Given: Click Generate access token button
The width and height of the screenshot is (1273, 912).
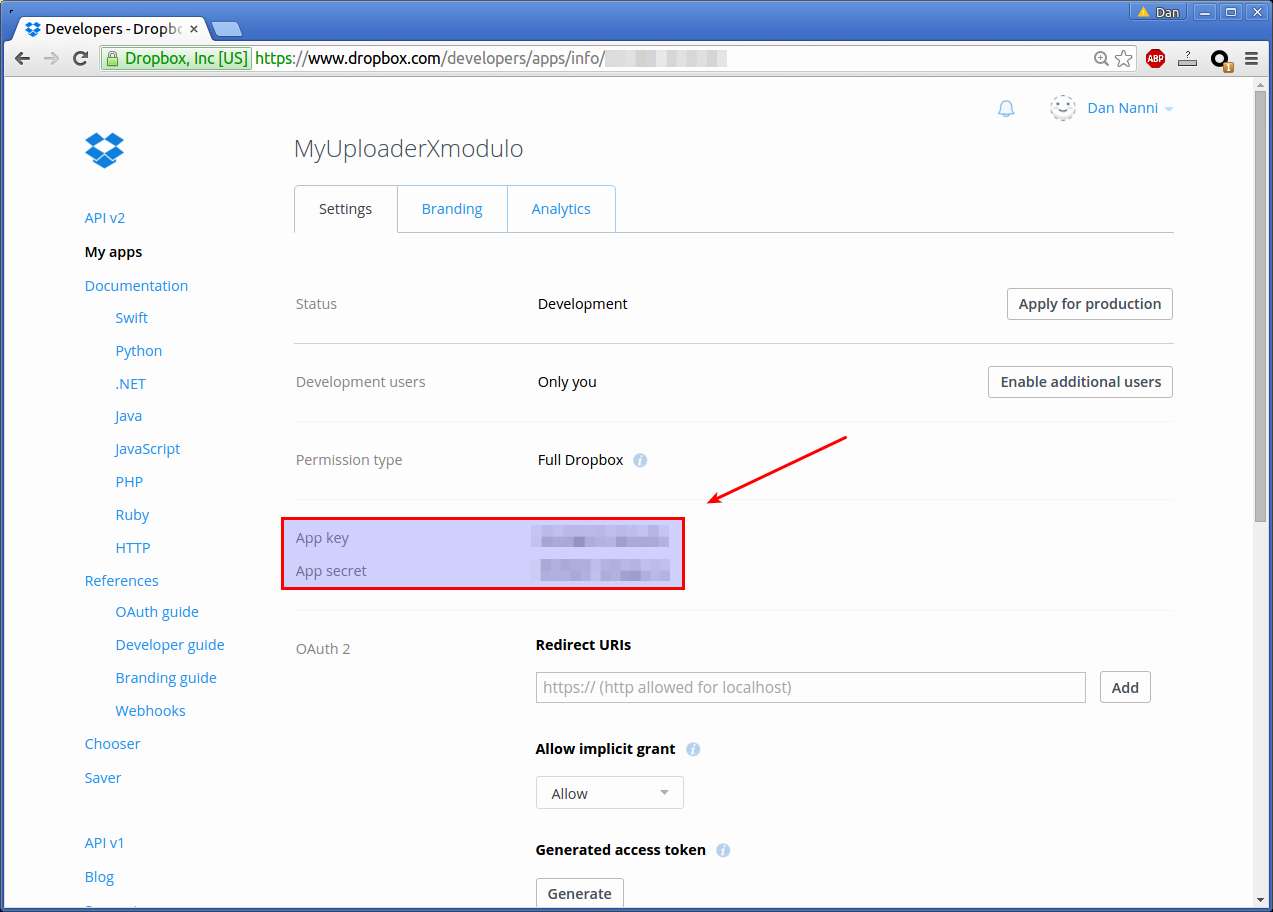Looking at the screenshot, I should [580, 893].
